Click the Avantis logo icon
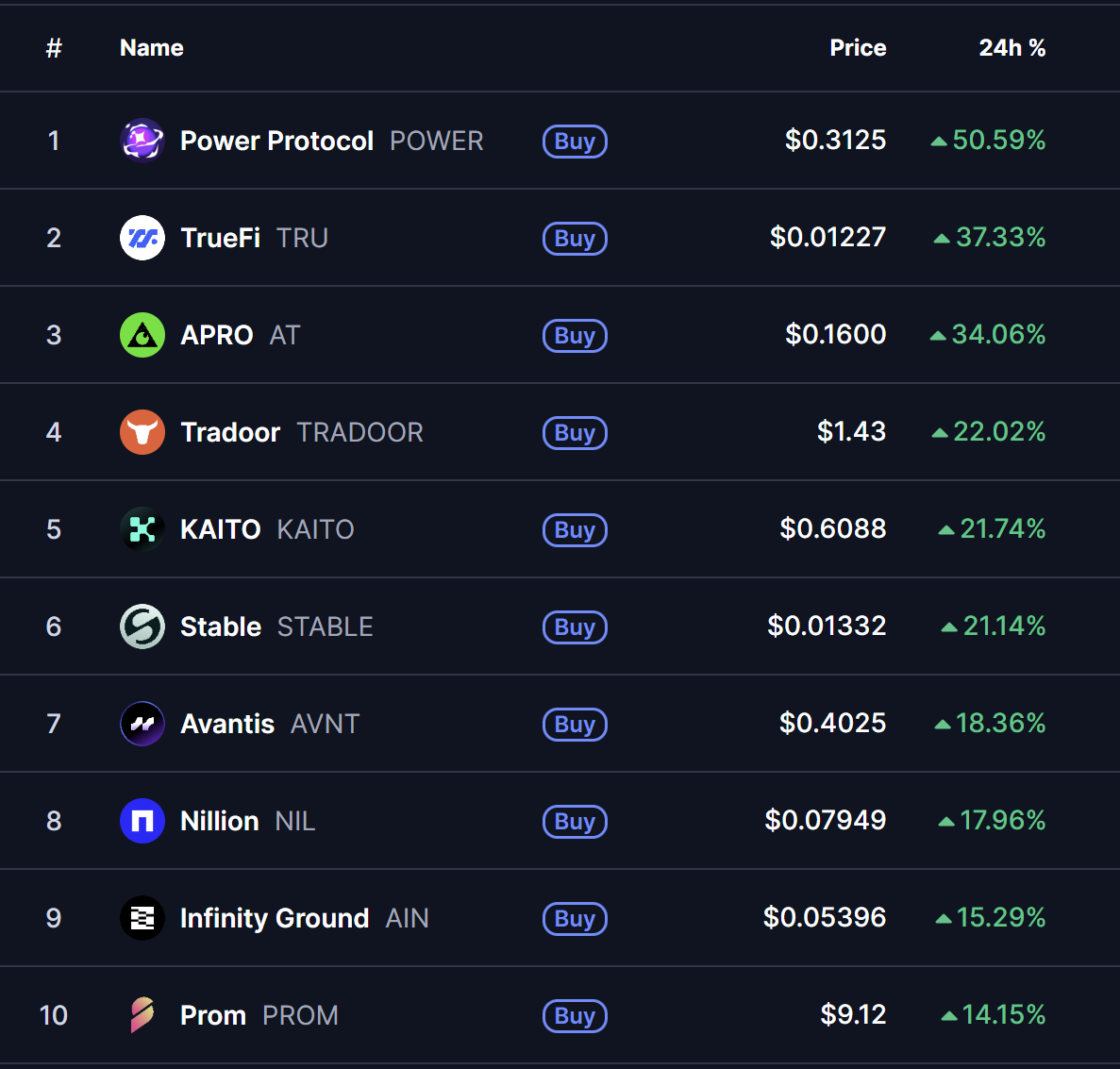The width and height of the screenshot is (1120, 1069). click(x=142, y=724)
